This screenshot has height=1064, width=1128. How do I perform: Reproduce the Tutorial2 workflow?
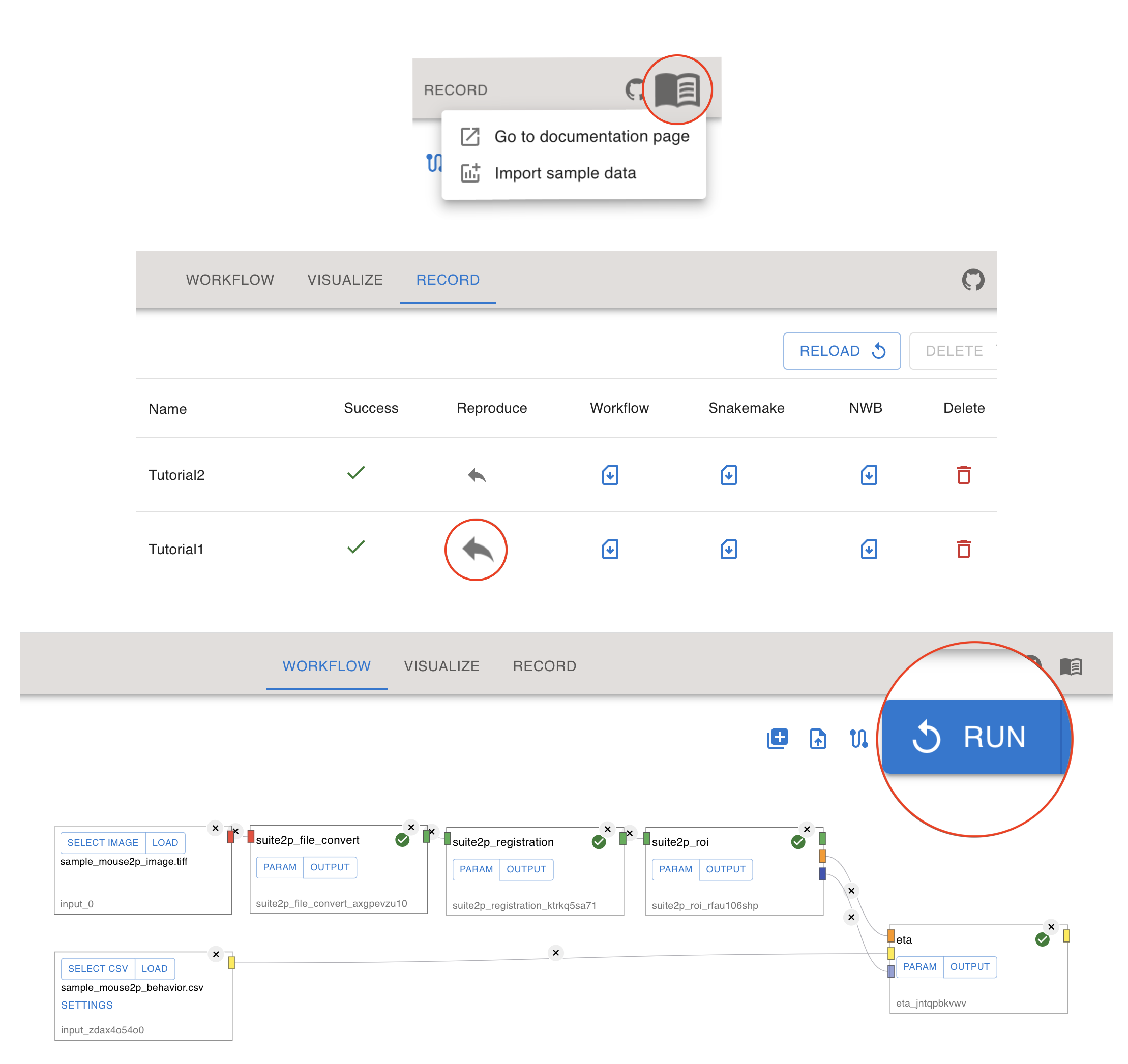point(477,475)
